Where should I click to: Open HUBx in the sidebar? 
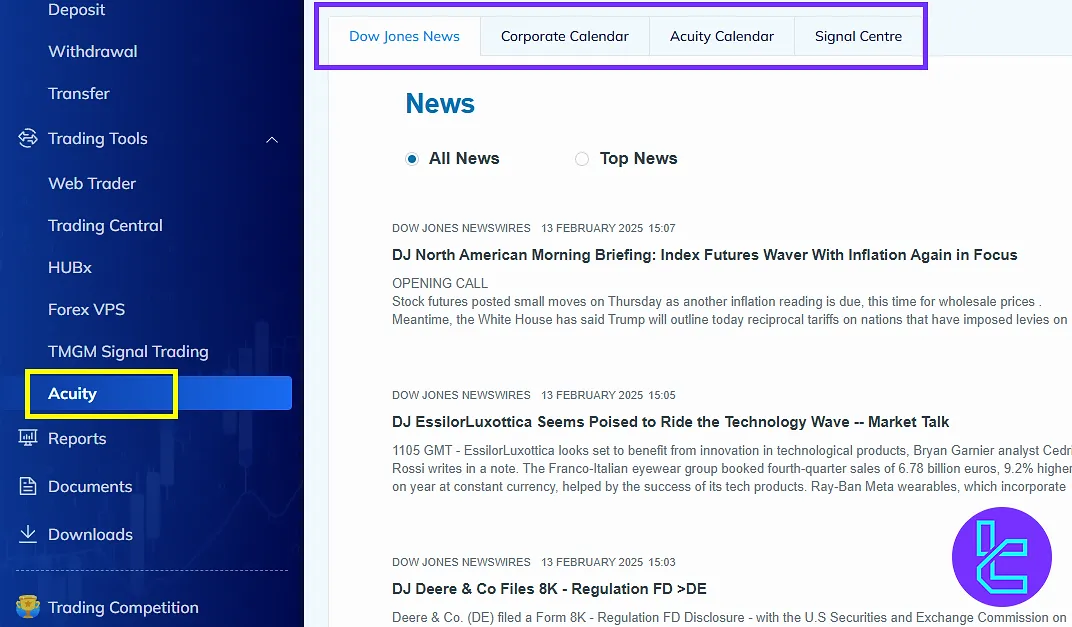click(x=70, y=267)
